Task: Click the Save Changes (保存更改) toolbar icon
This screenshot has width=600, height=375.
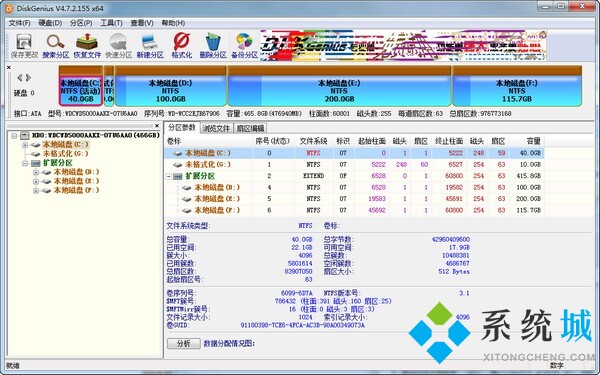Action: coord(24,46)
